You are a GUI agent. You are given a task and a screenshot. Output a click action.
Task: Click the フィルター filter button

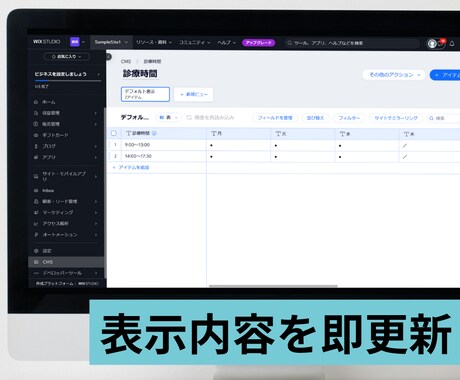click(349, 118)
